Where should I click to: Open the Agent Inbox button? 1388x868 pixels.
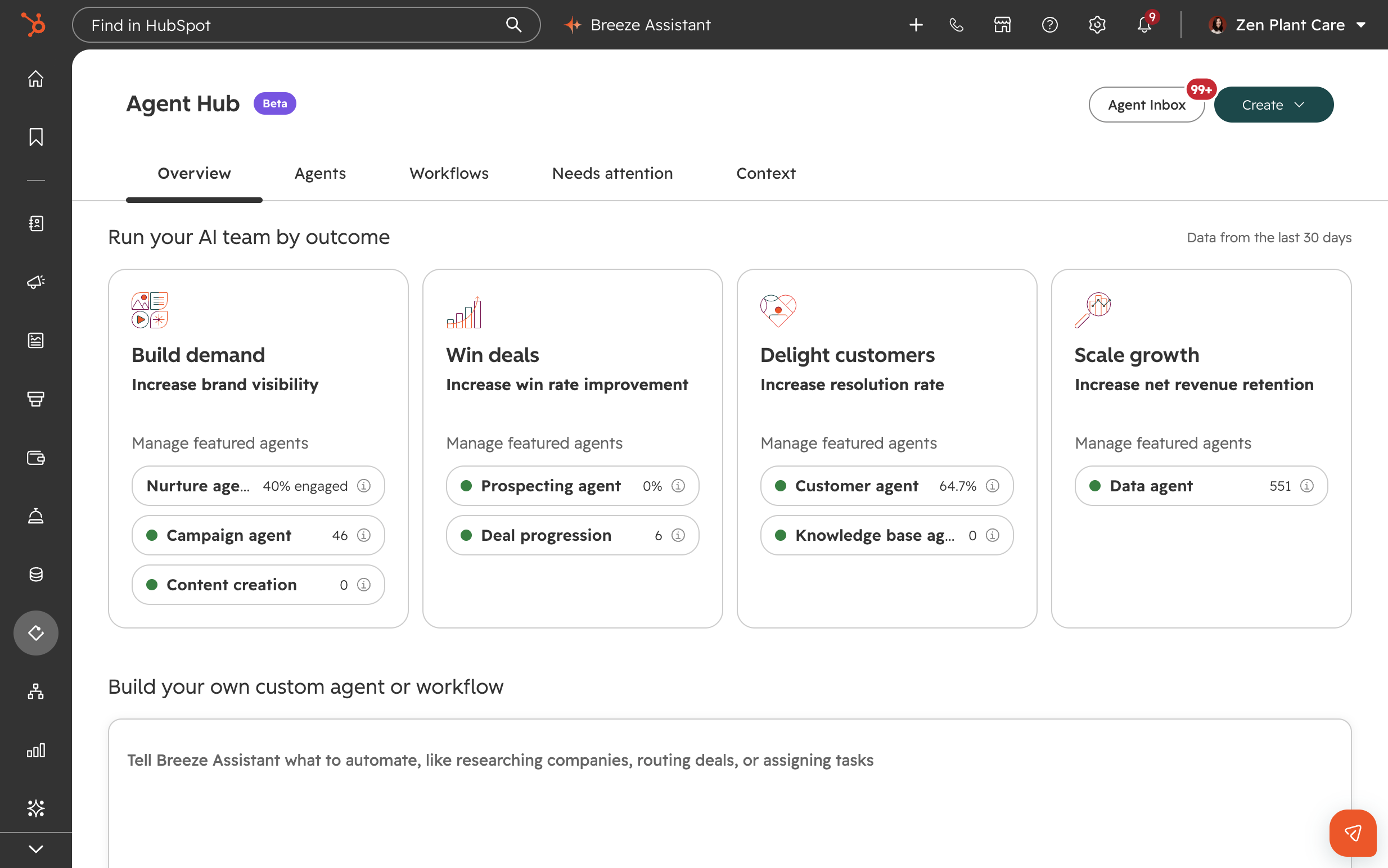[x=1146, y=105]
